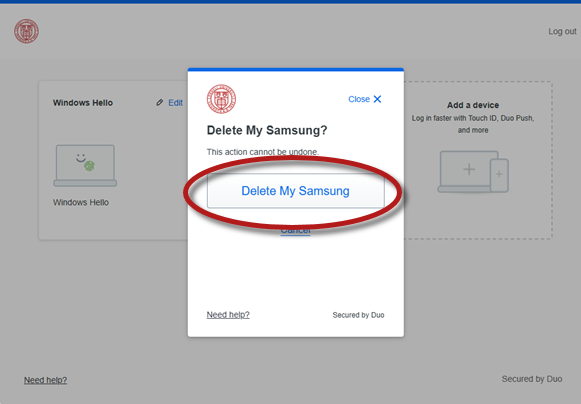
Task: Click the Windows Hello label below laptop
Action: coord(81,202)
